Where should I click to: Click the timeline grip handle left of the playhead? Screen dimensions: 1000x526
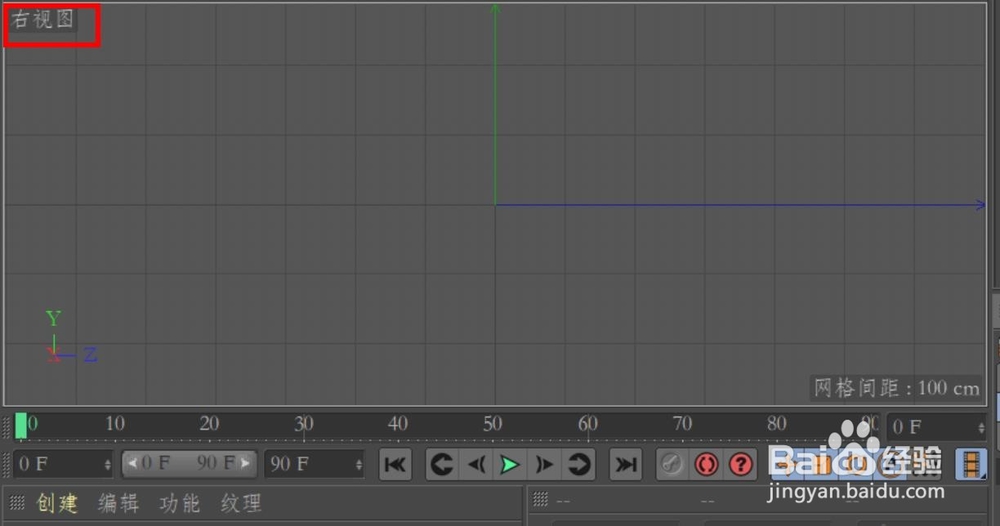click(6, 427)
